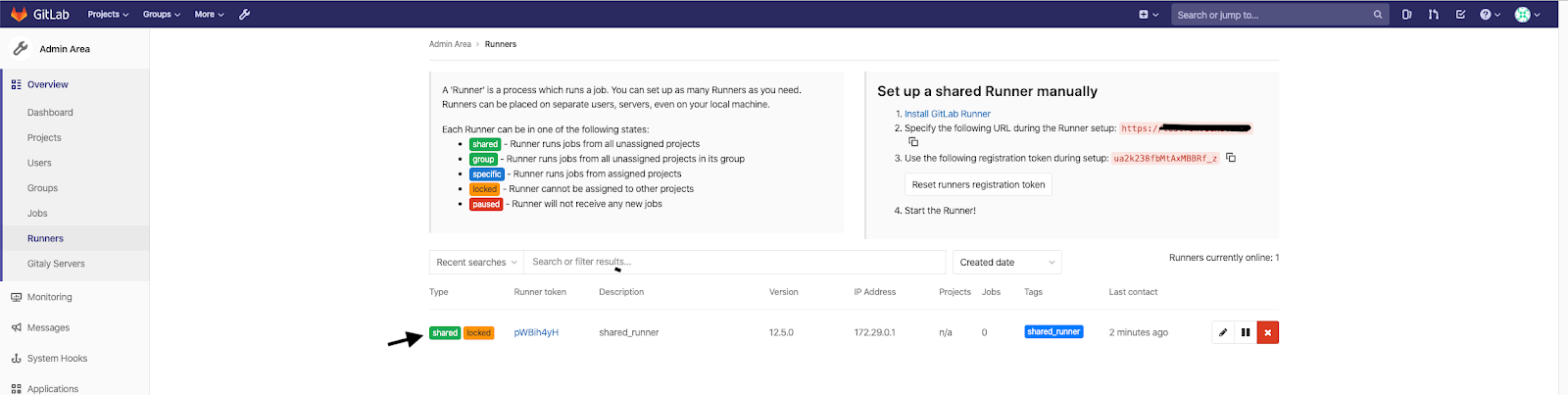
Task: Click the Overview sidebar icon
Action: (x=16, y=84)
